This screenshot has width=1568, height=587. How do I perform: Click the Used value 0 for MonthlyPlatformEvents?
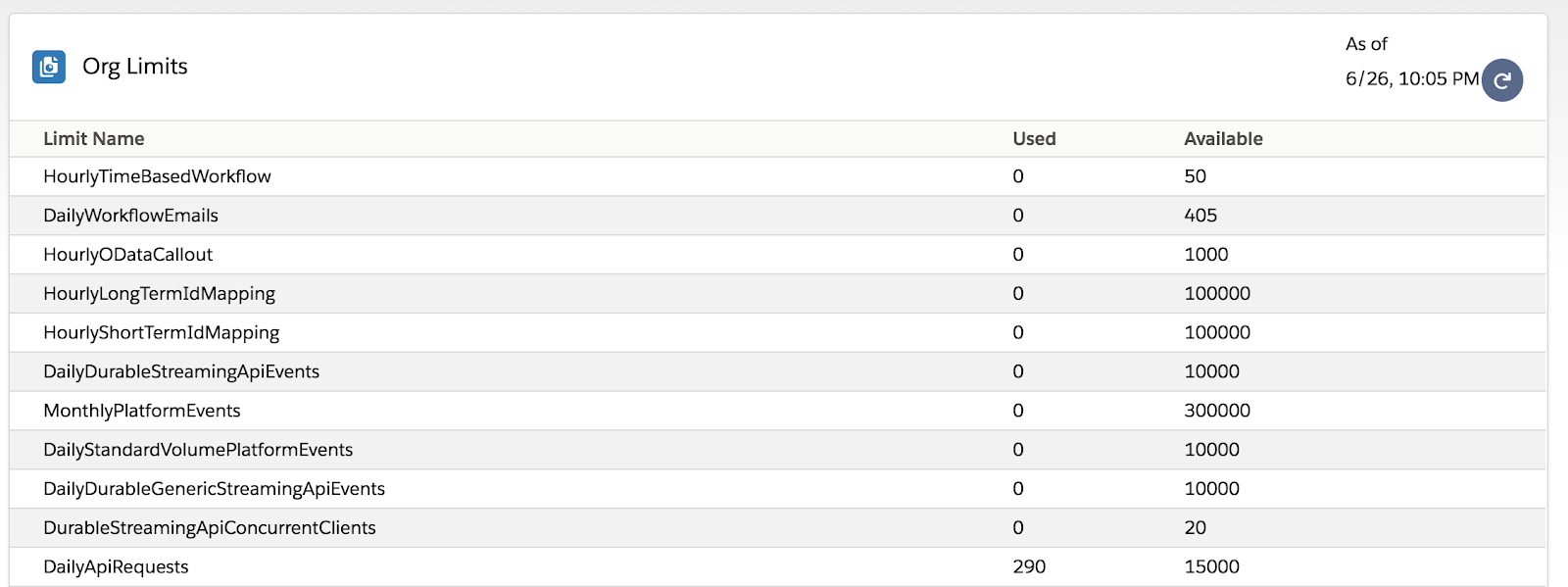pyautogui.click(x=1018, y=411)
